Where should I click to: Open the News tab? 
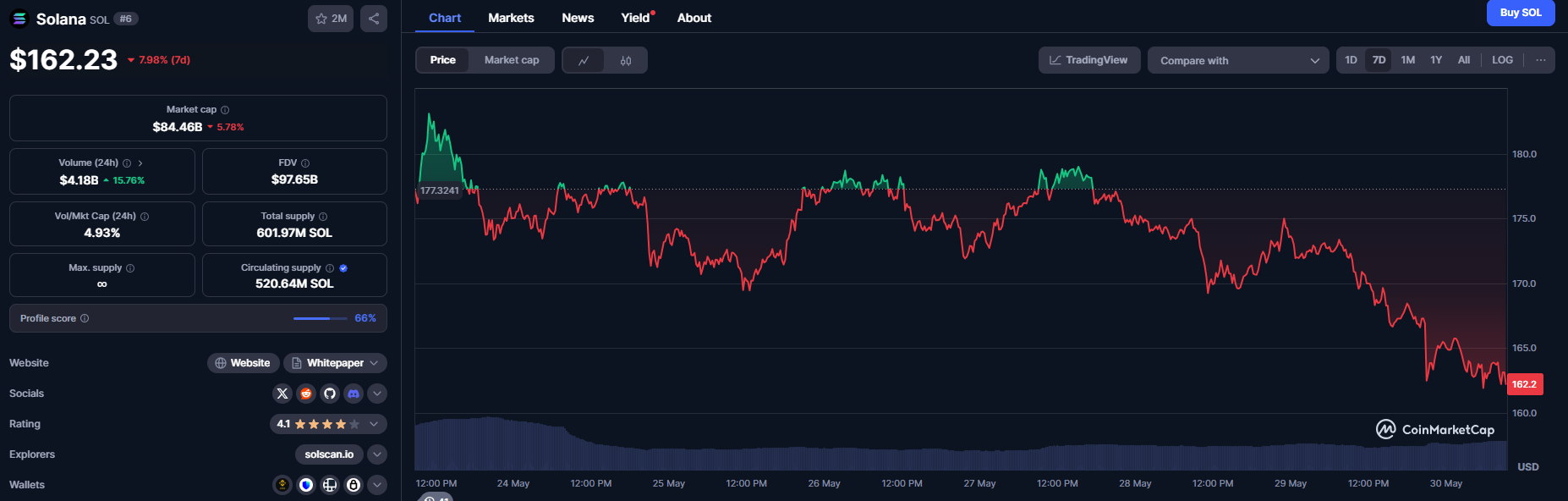(x=578, y=18)
